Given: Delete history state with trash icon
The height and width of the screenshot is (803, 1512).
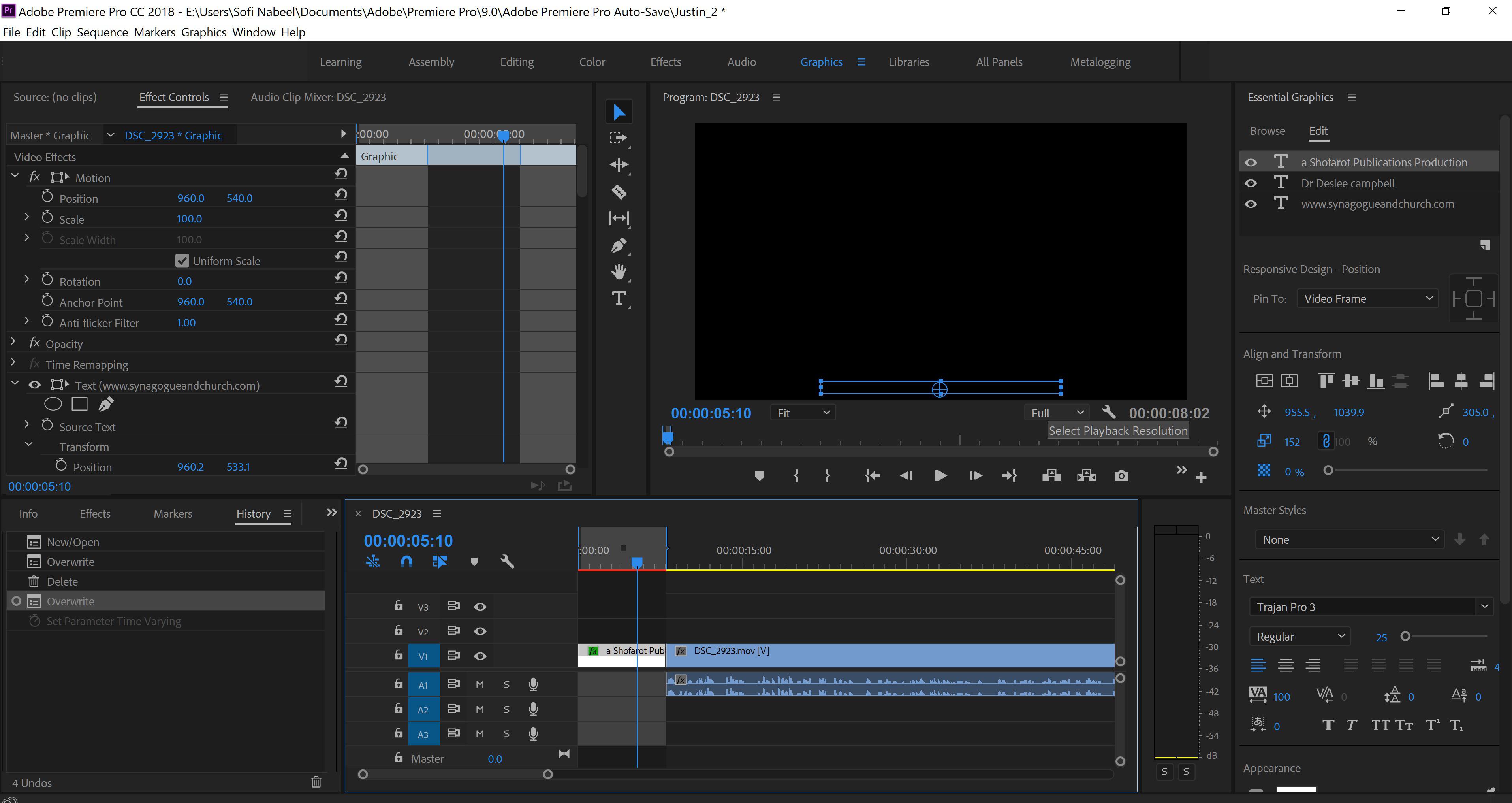Looking at the screenshot, I should [316, 782].
